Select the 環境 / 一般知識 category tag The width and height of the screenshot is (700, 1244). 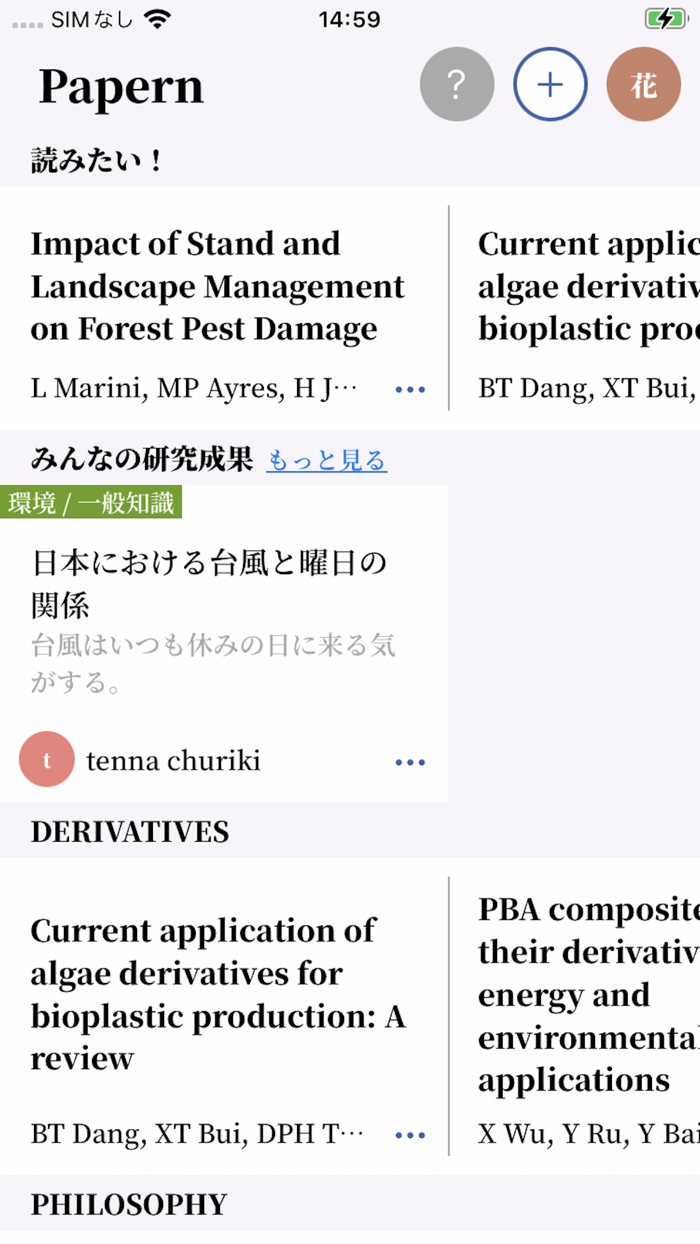click(x=91, y=503)
